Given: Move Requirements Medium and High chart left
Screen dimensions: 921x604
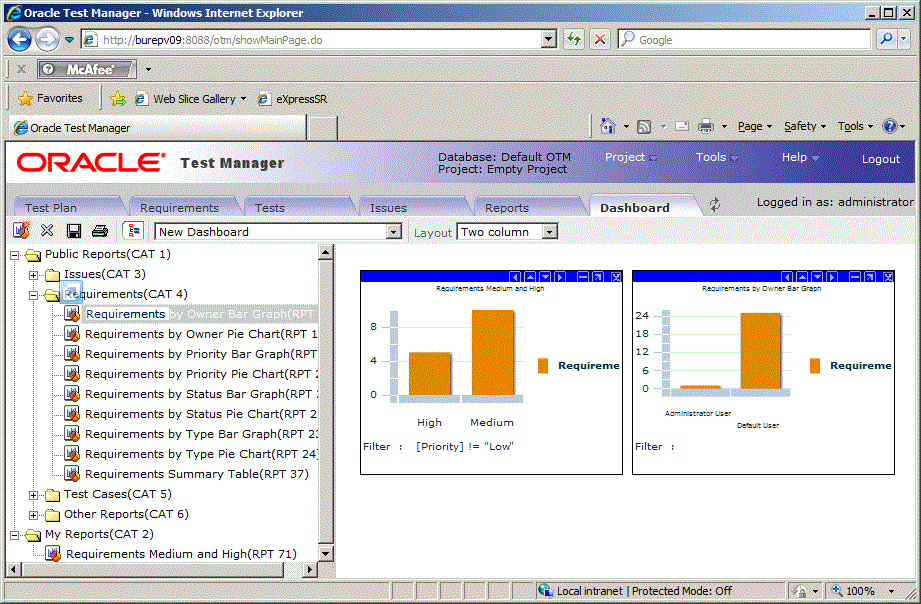Looking at the screenshot, I should click(515, 277).
